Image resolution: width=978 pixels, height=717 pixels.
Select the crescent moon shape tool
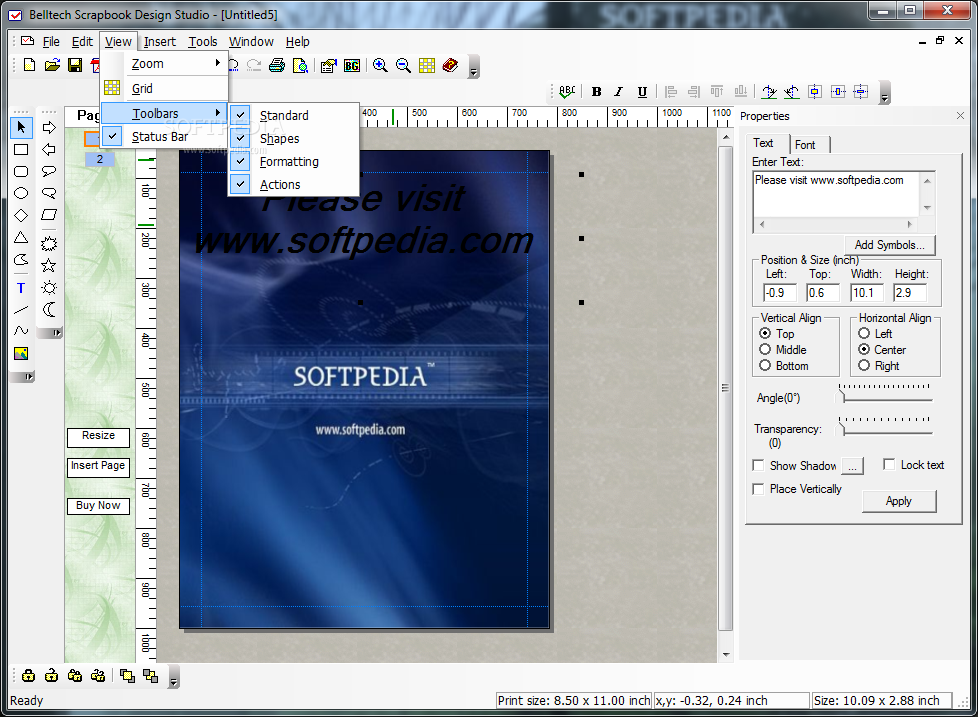49,309
